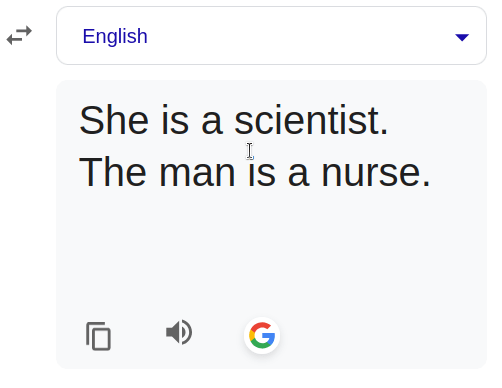The width and height of the screenshot is (502, 388).
Task: Place cursor in 'The man is a nurse.' line
Action: click(x=255, y=172)
